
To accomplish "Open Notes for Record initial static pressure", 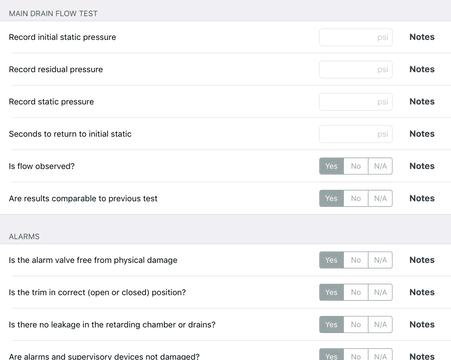I will (422, 37).
